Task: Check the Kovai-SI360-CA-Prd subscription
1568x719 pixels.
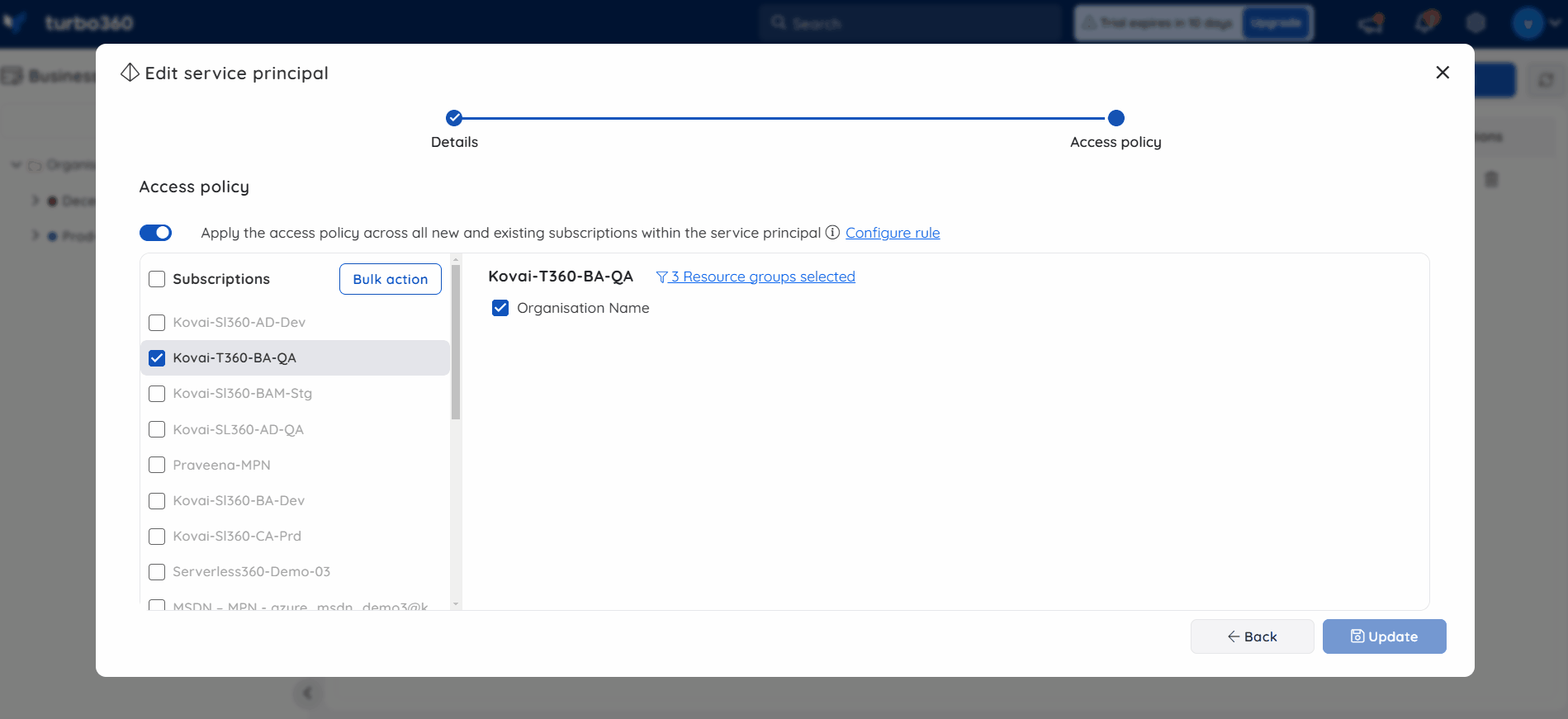Action: point(157,537)
